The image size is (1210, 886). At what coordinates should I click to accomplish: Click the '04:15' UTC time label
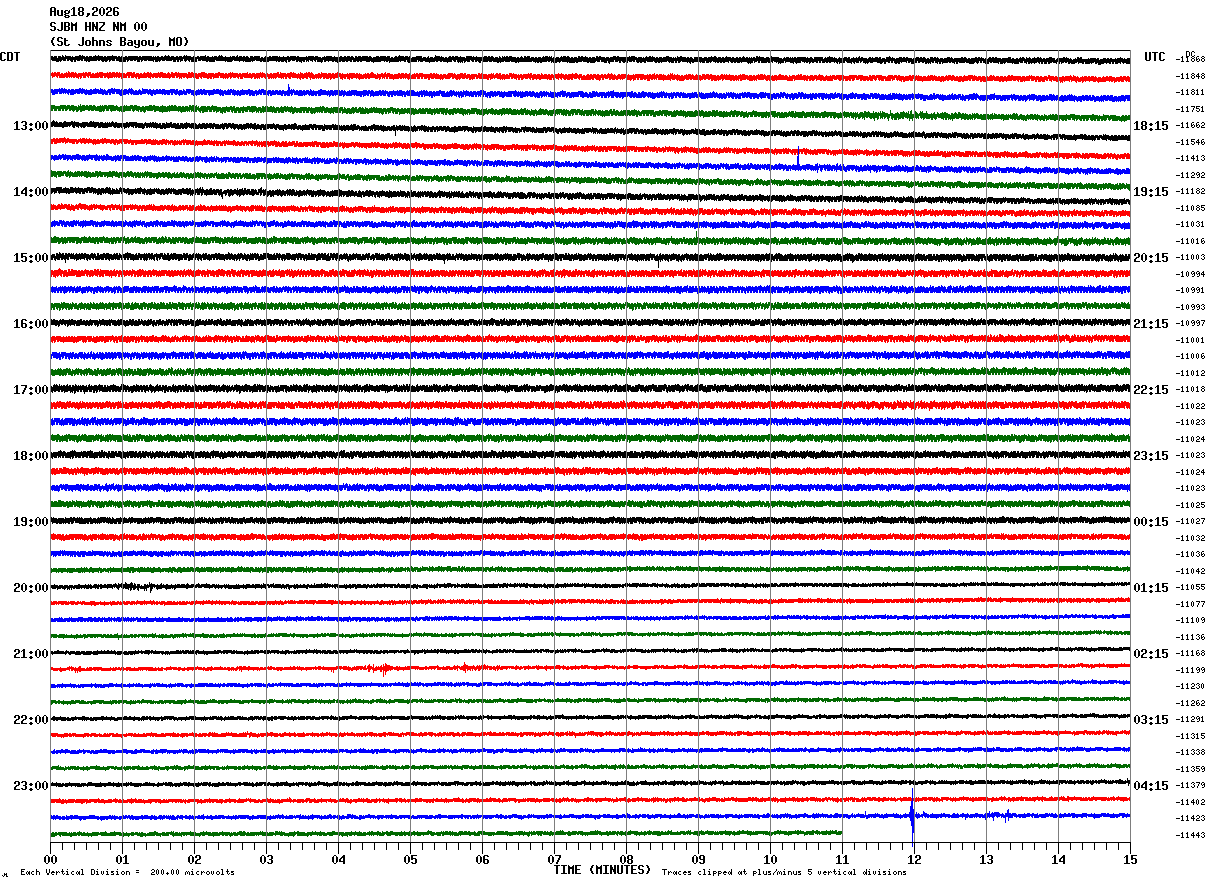pos(1151,786)
